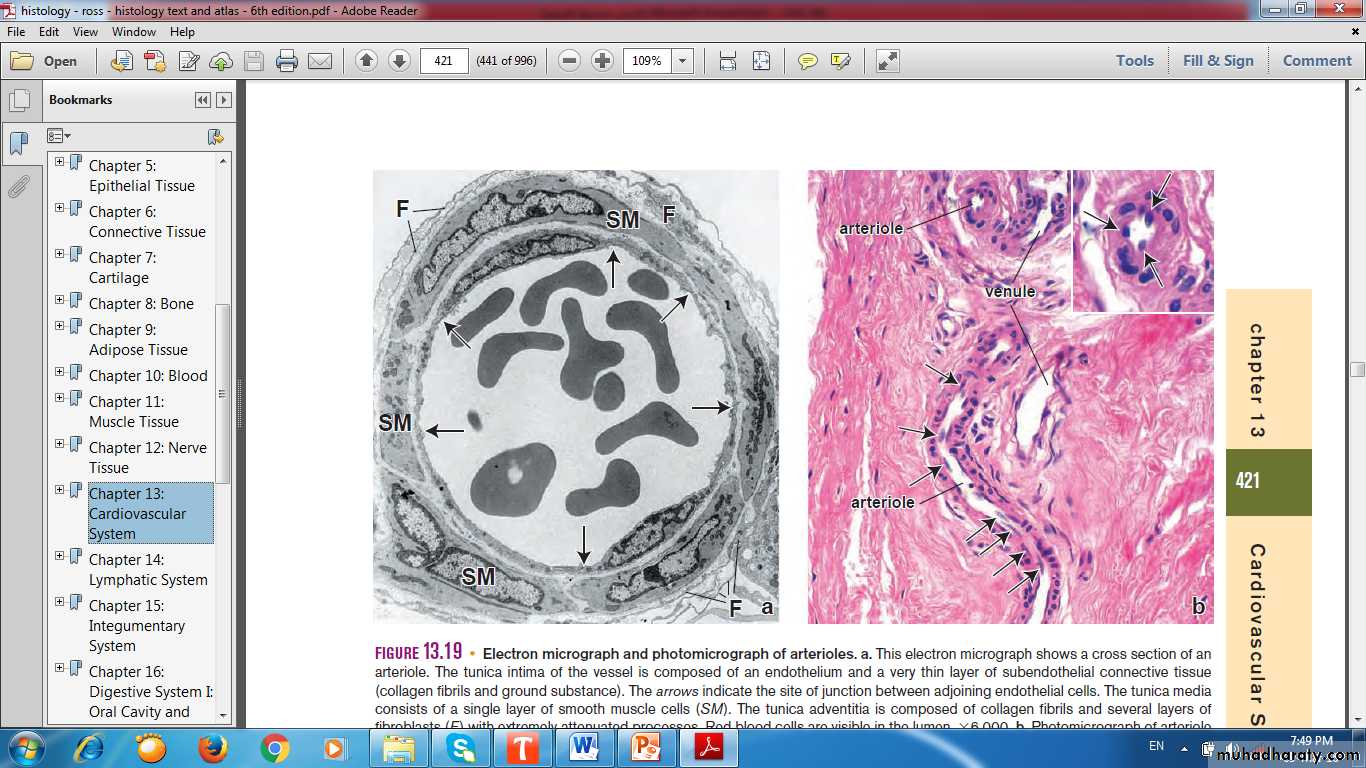Screen dimensions: 1366x768
Task: Click the page number input field
Action: (x=444, y=61)
